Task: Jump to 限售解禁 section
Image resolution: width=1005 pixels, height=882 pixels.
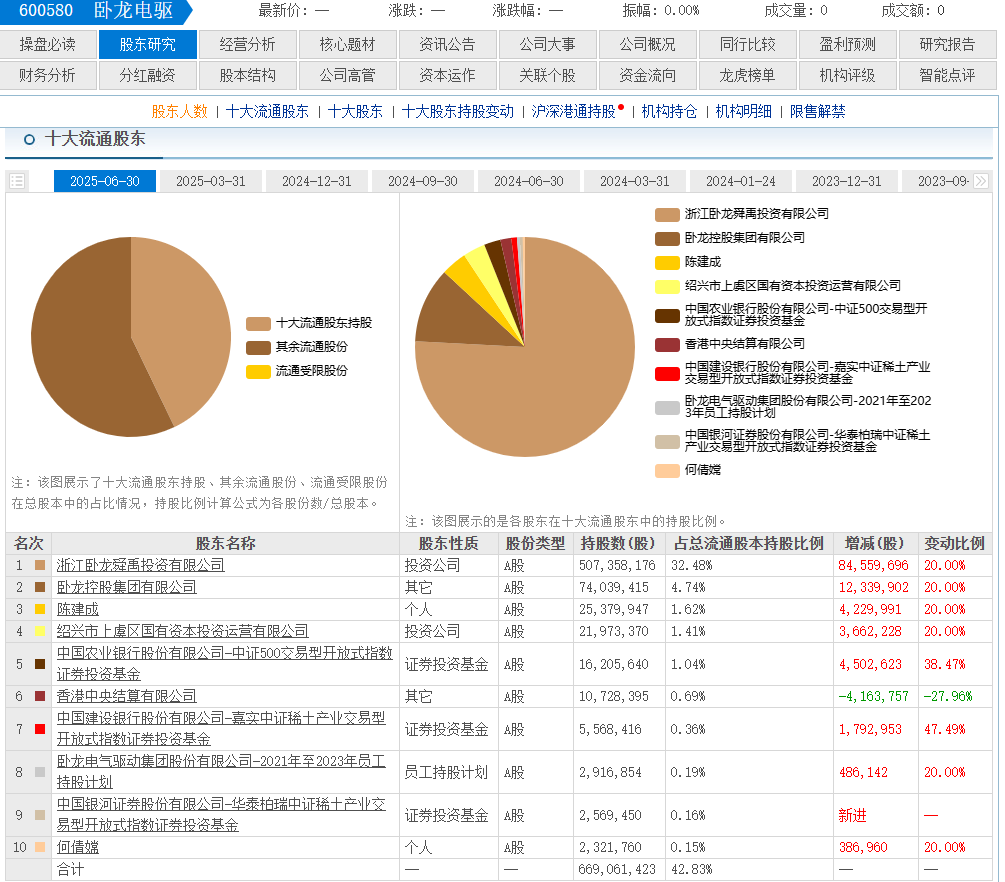Action: pyautogui.click(x=817, y=112)
